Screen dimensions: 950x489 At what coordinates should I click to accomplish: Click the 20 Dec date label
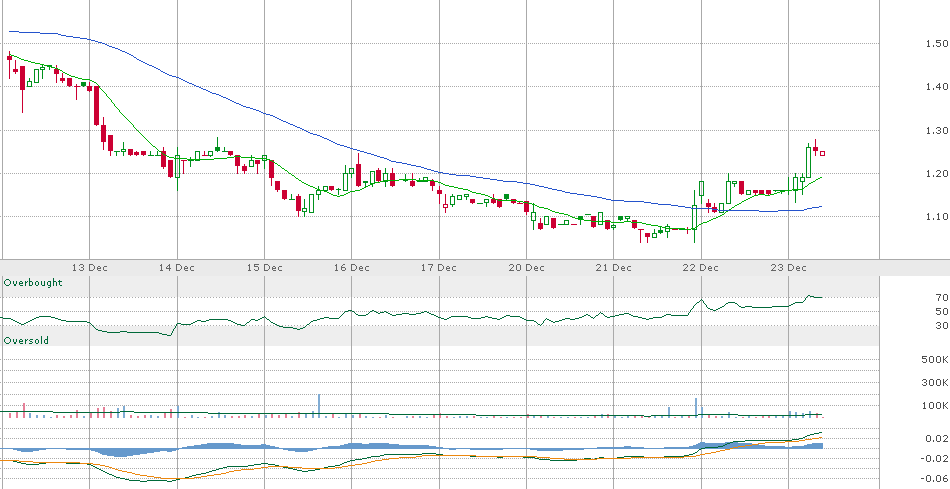(526, 267)
